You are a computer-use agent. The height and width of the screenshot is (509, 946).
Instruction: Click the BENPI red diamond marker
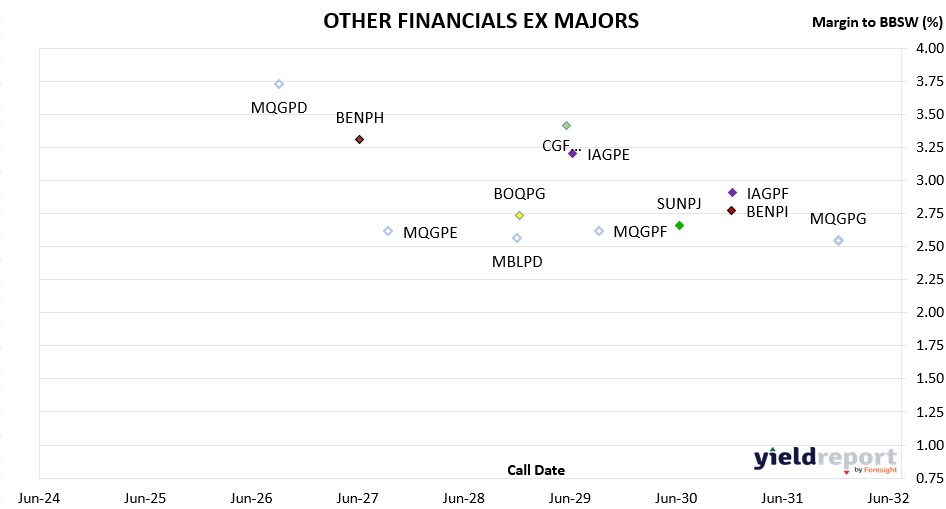click(732, 210)
